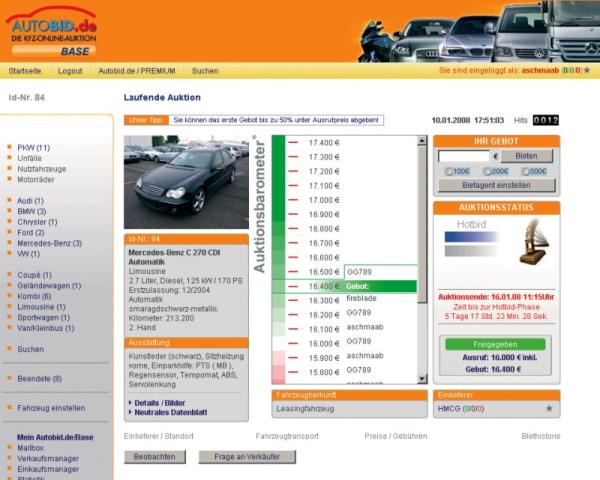Select Unfälle category in sidebar

[29, 158]
